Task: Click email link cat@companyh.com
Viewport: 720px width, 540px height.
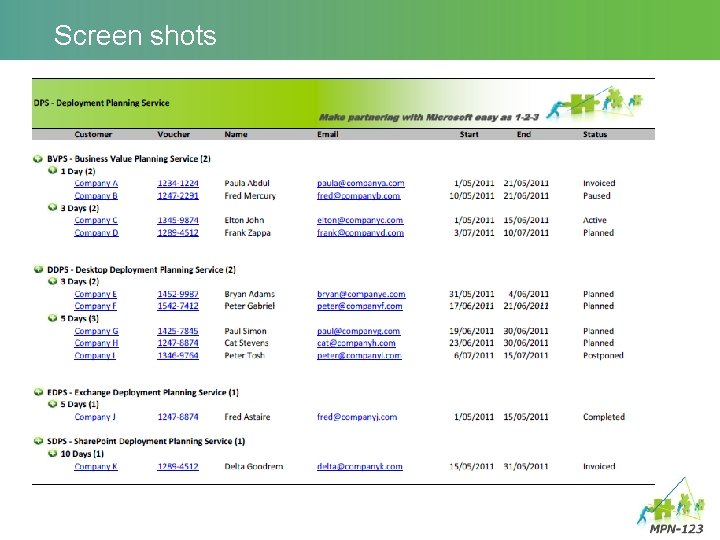Action: pyautogui.click(x=356, y=343)
